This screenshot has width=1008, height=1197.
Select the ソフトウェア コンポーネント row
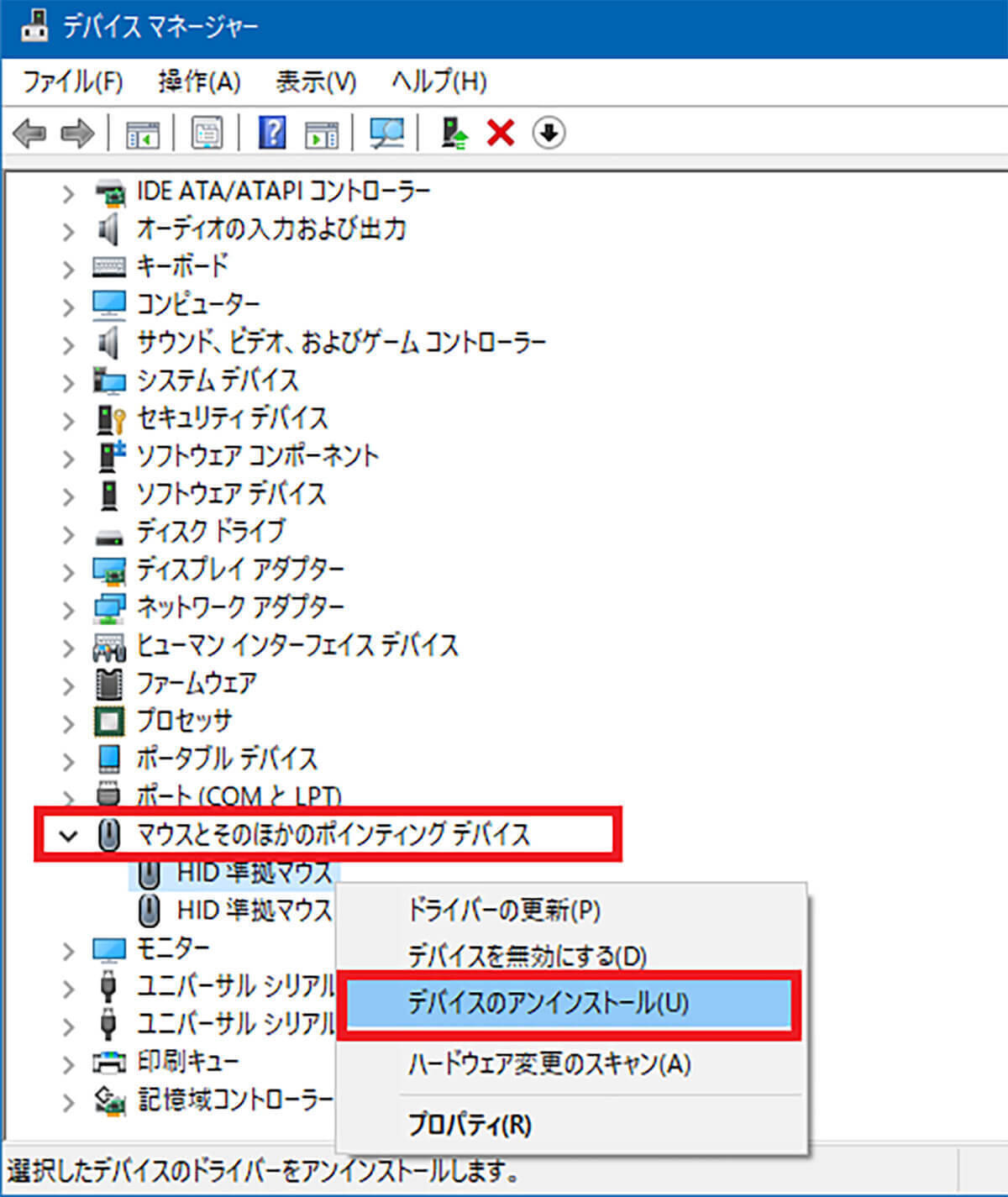click(x=258, y=456)
